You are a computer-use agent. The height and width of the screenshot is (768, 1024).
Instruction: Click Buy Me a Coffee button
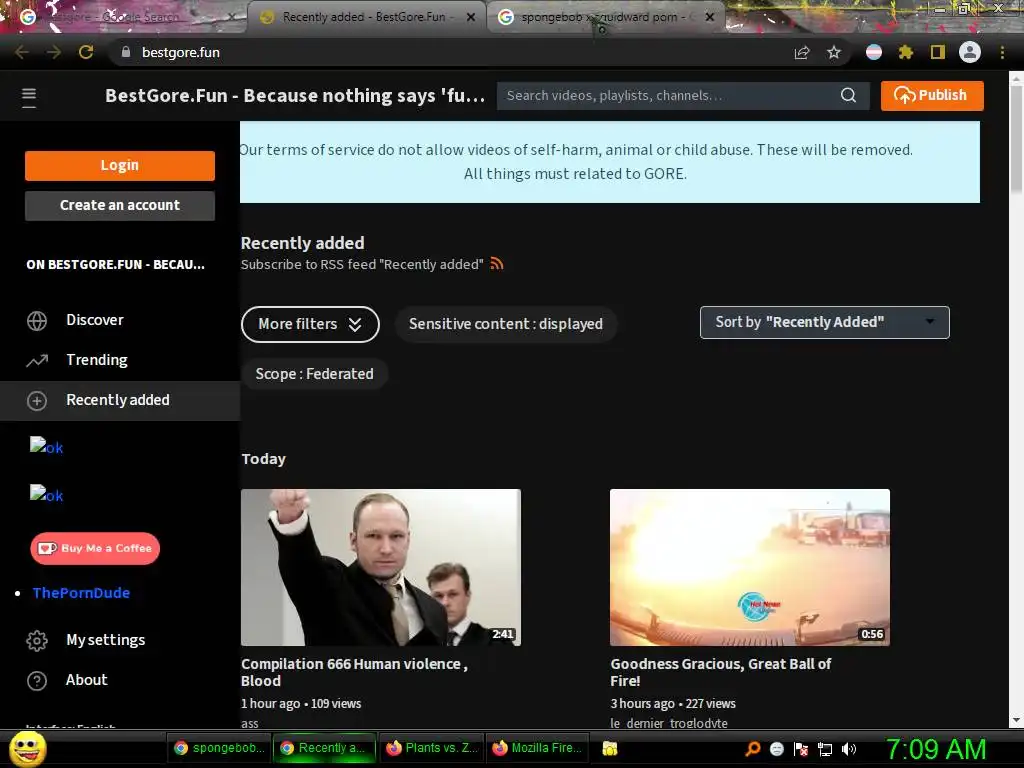click(95, 549)
